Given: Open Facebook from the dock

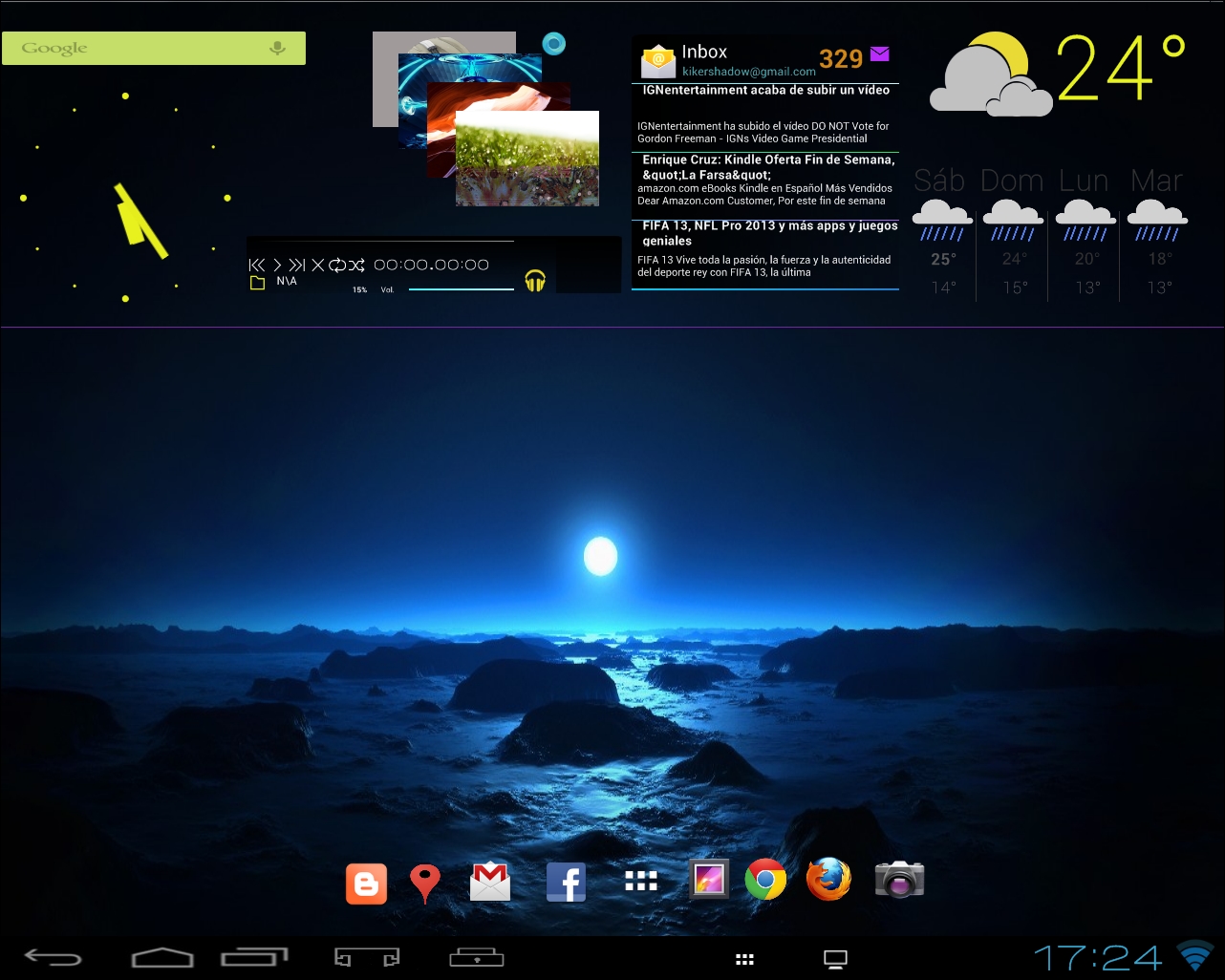Looking at the screenshot, I should point(566,881).
